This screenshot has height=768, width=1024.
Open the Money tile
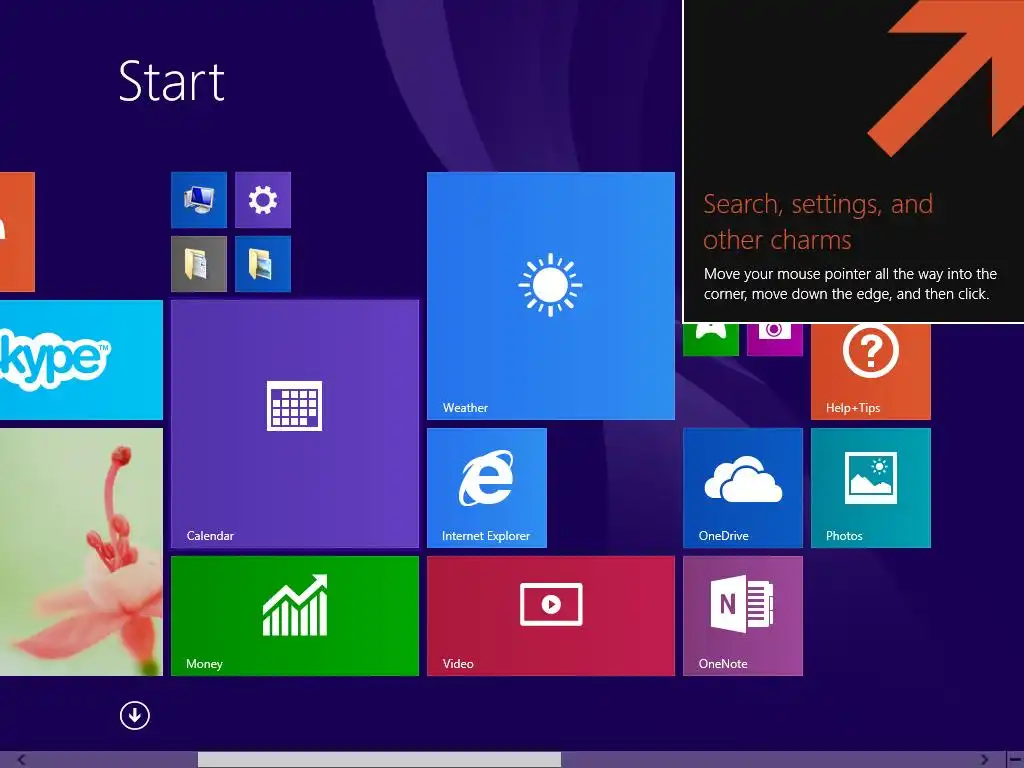tap(295, 616)
